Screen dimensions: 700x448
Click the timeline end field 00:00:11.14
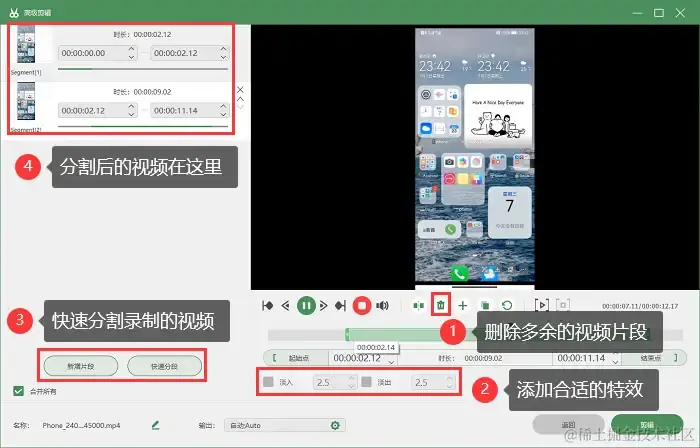click(x=587, y=358)
